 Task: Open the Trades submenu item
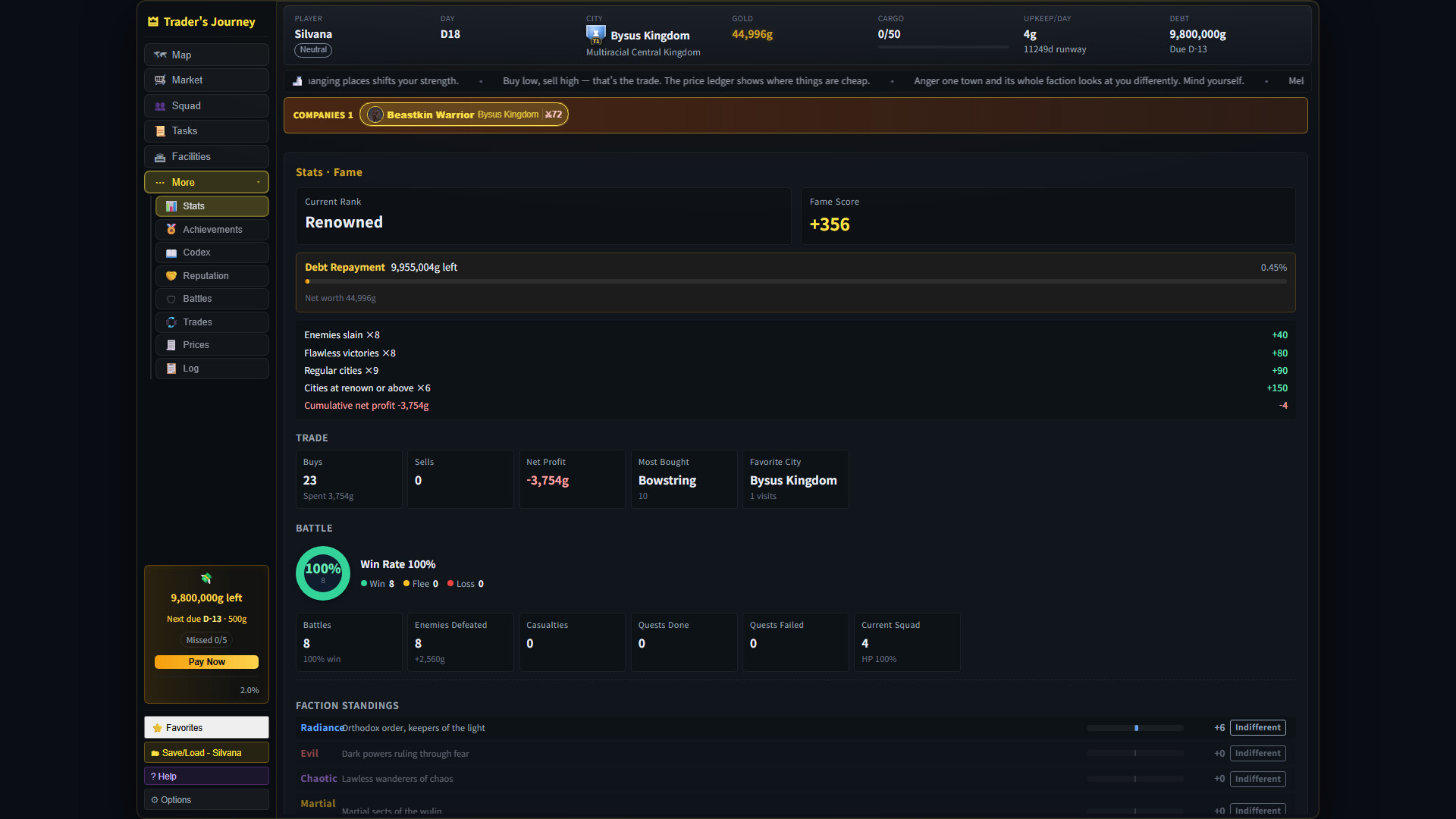tap(212, 322)
